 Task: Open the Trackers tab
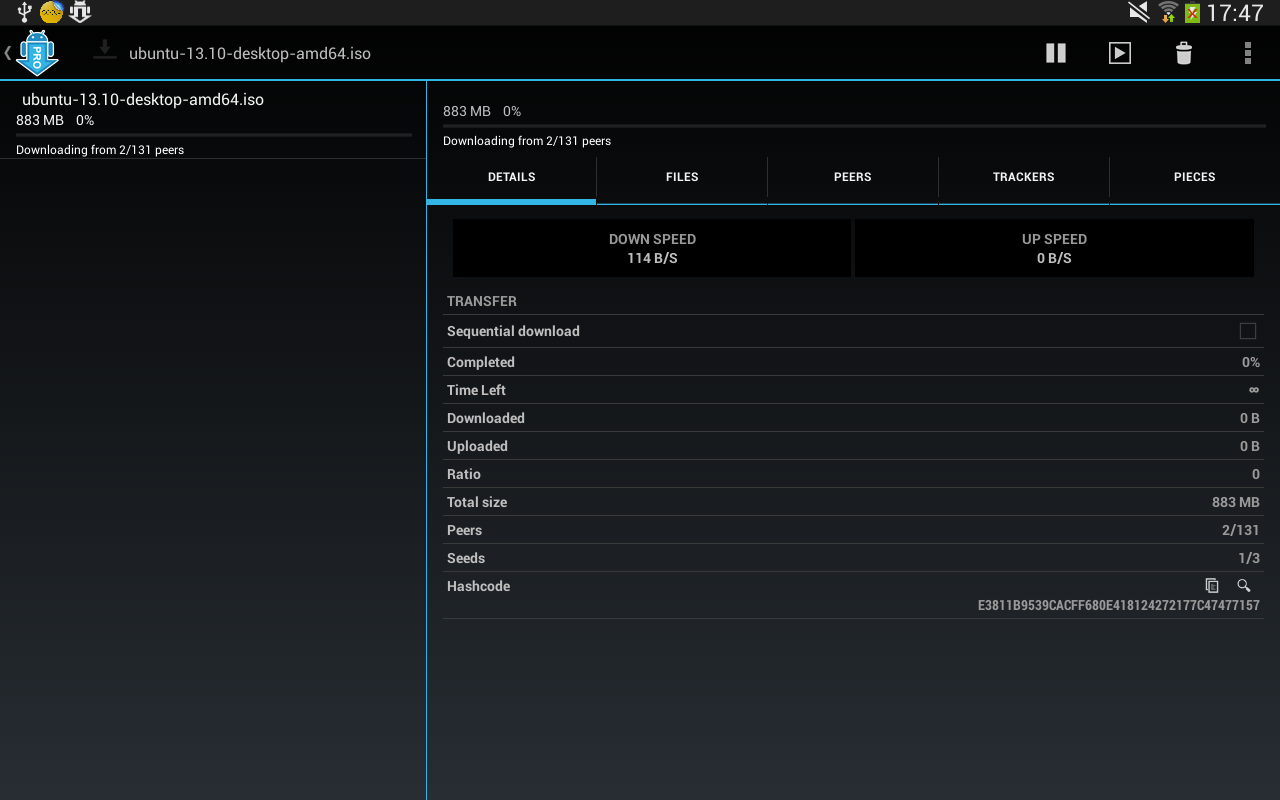point(1023,177)
